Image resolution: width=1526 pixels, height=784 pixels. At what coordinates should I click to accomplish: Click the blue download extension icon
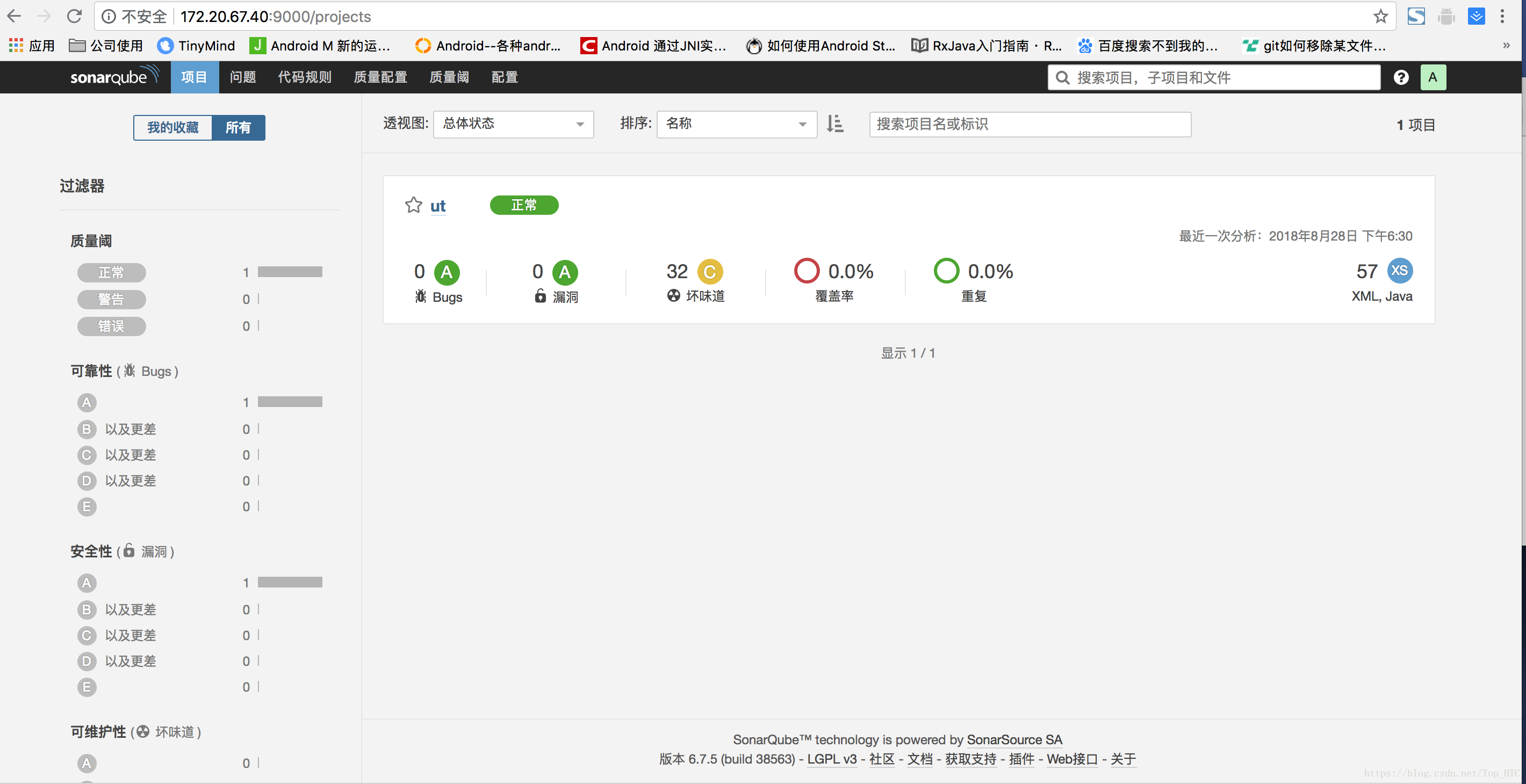(x=1475, y=16)
